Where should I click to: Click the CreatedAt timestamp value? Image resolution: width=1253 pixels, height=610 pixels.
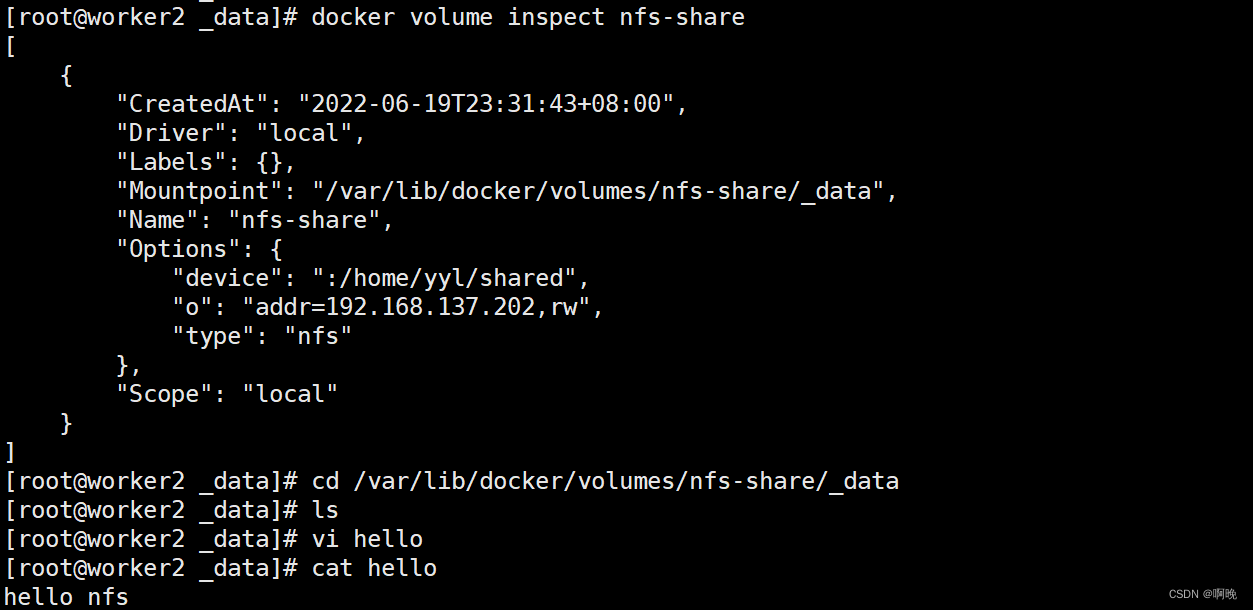486,104
